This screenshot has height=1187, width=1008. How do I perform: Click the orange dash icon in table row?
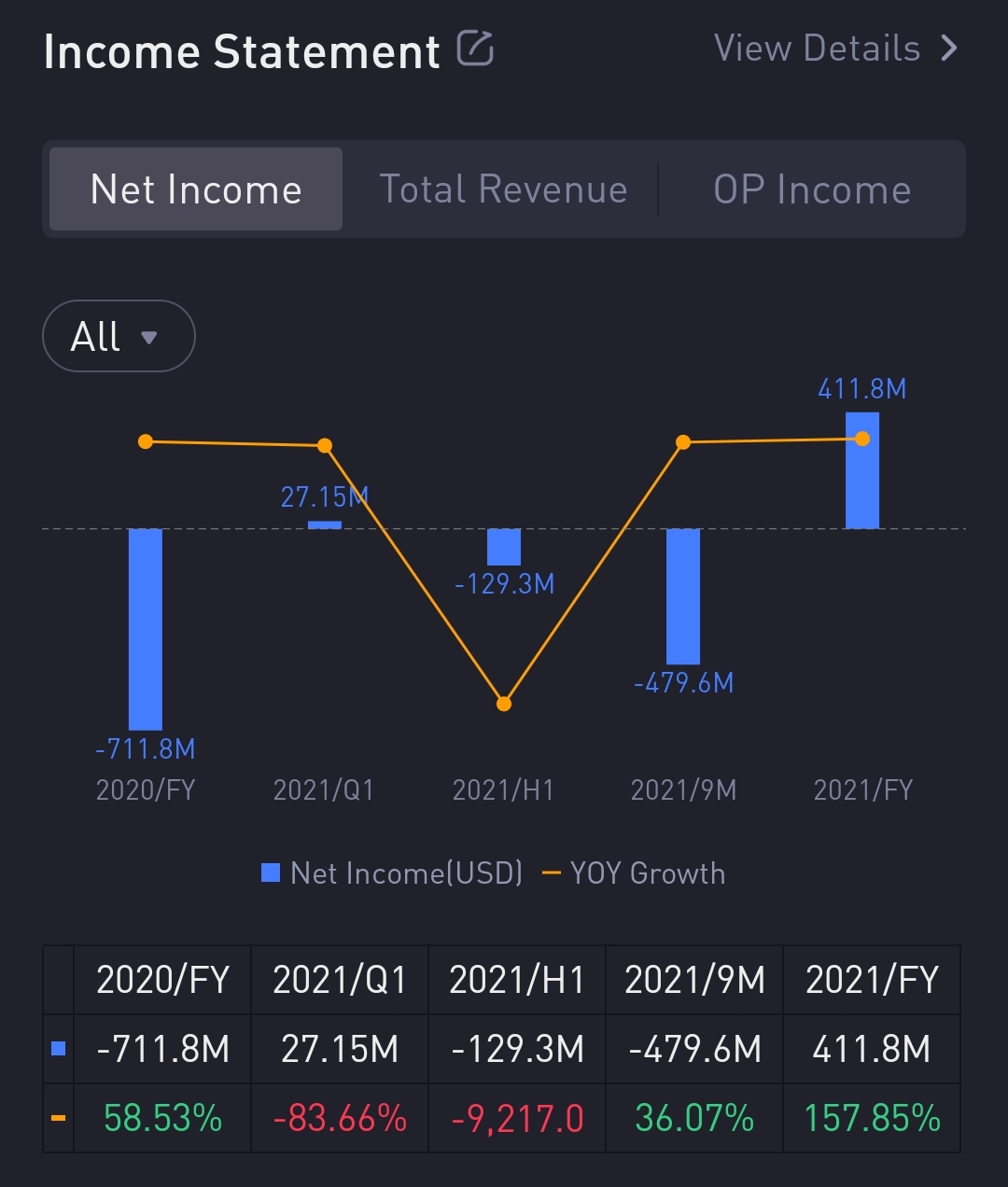click(58, 1118)
